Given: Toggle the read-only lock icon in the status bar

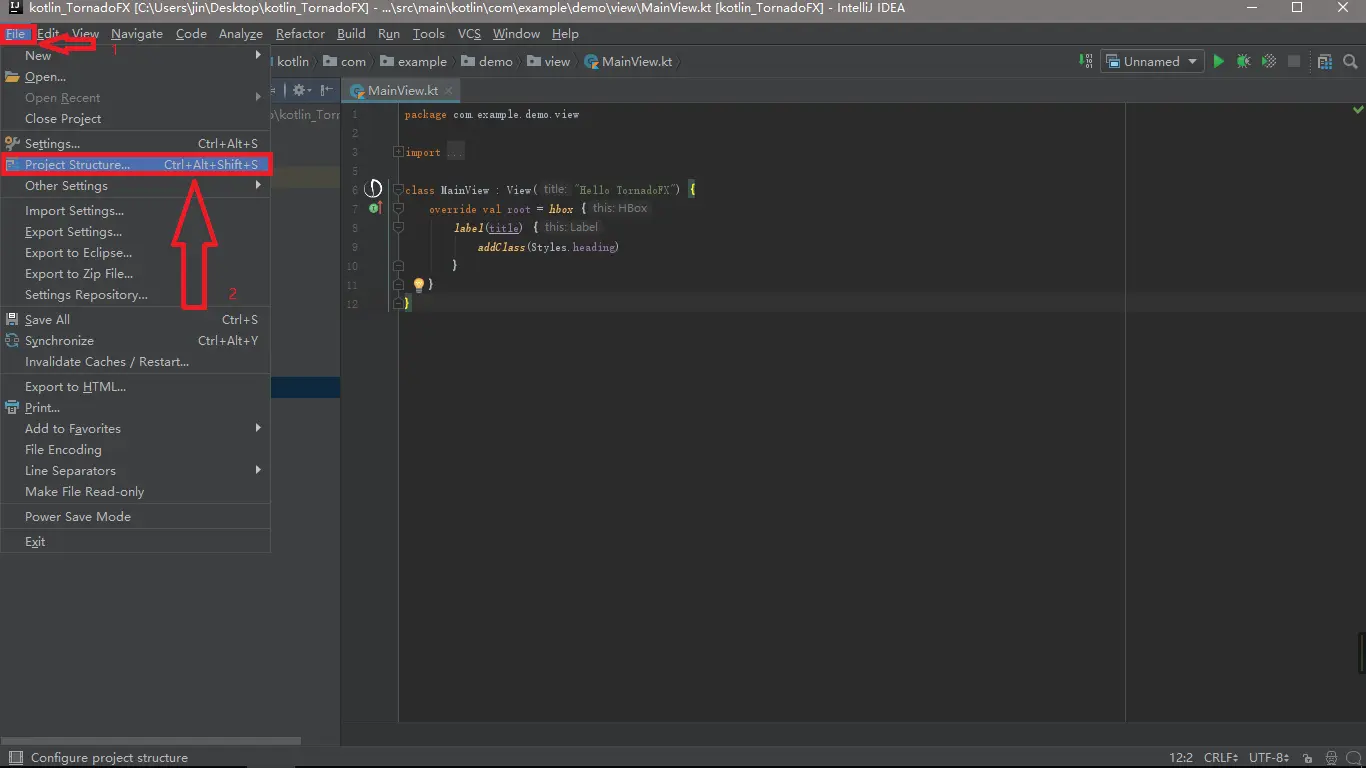Looking at the screenshot, I should (x=1306, y=758).
